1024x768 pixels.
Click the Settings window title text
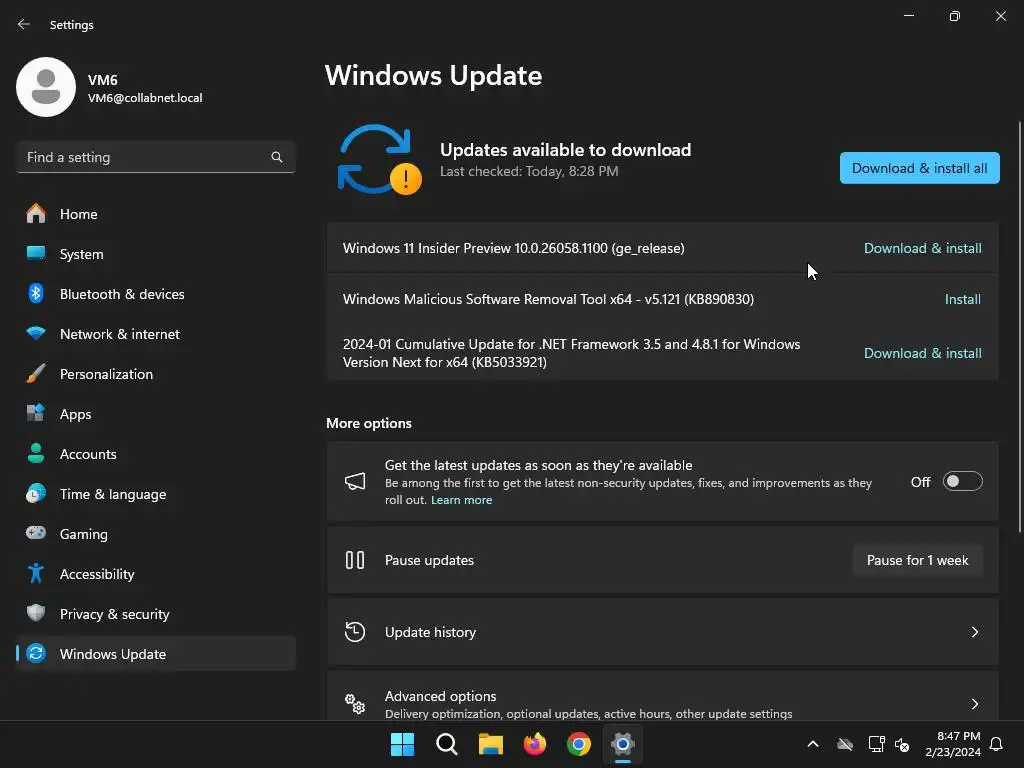72,25
